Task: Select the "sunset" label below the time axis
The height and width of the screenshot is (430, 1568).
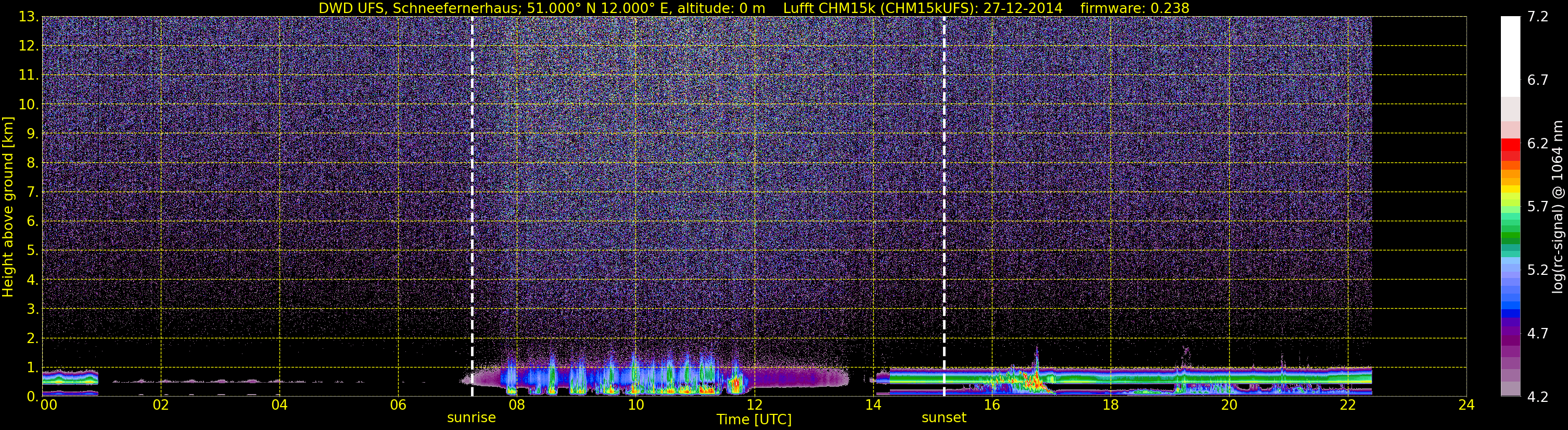Action: pos(944,418)
